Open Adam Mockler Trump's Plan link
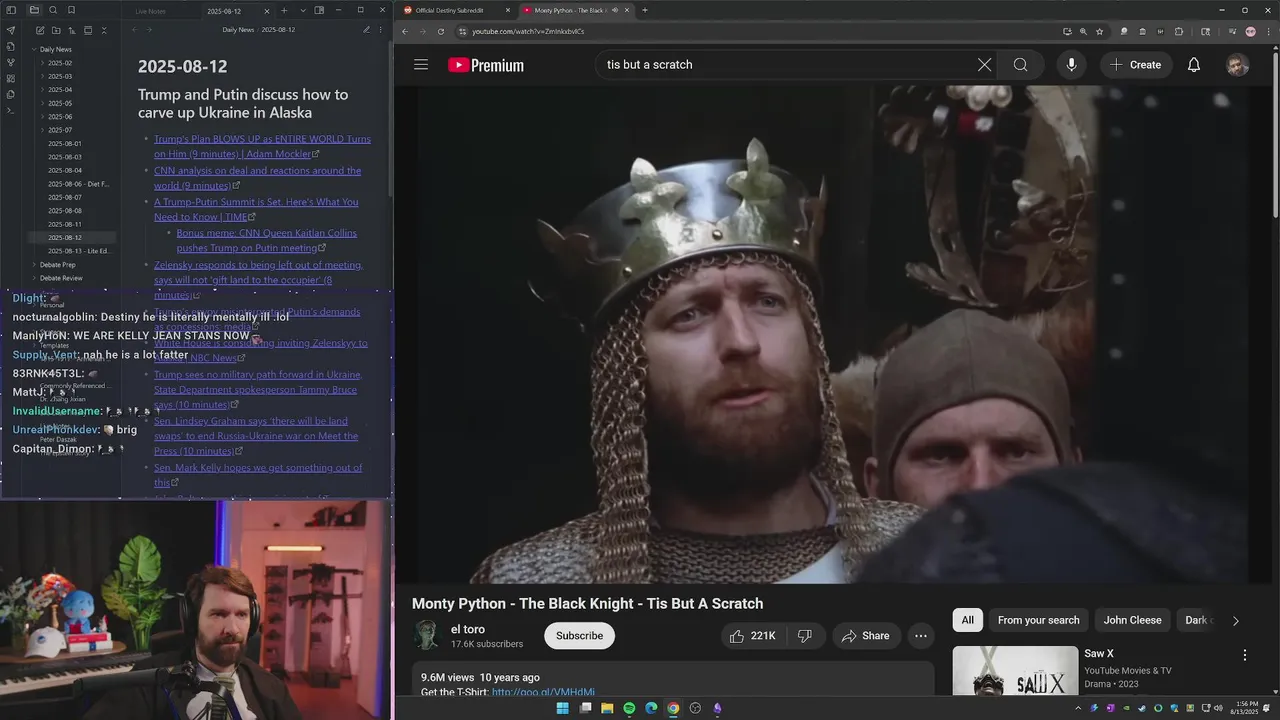 (x=262, y=146)
